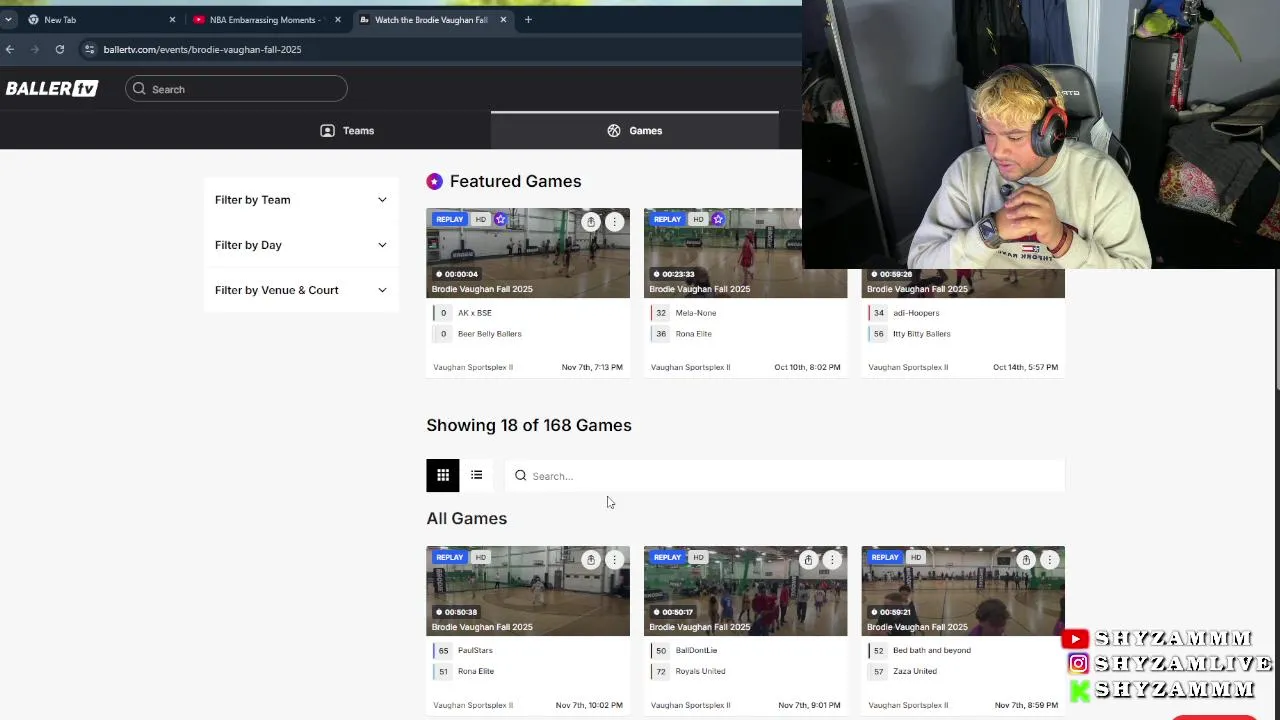Viewport: 1280px width, 720px height.
Task: Reload the ballertv page
Action: point(60,49)
